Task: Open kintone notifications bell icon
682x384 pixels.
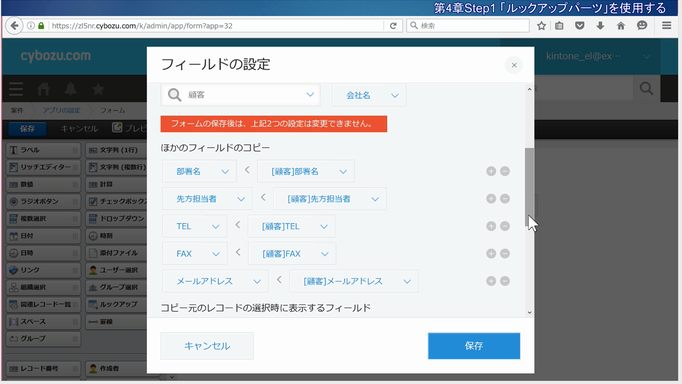Action: tap(70, 89)
